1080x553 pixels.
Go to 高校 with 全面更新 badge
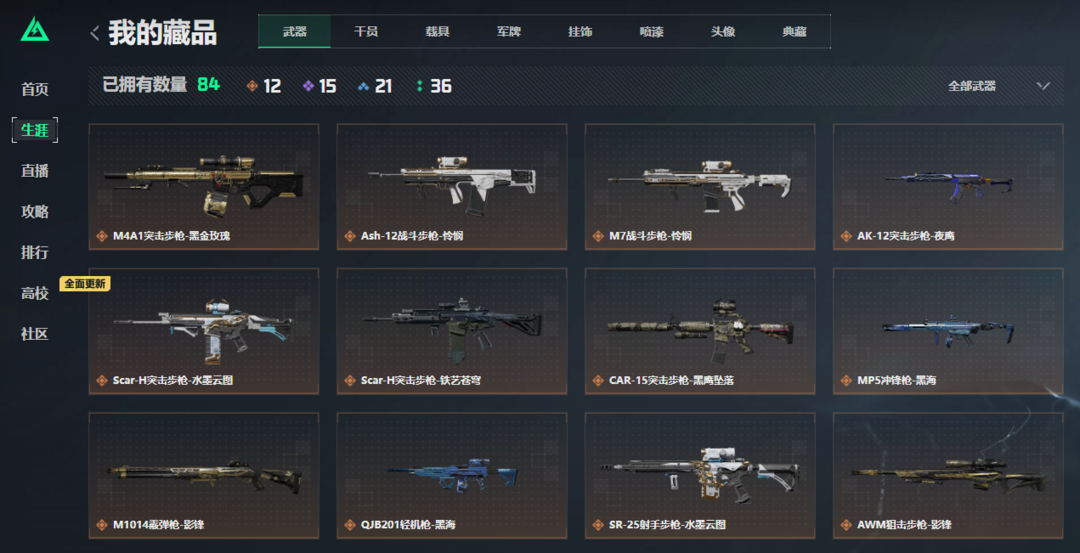point(34,293)
